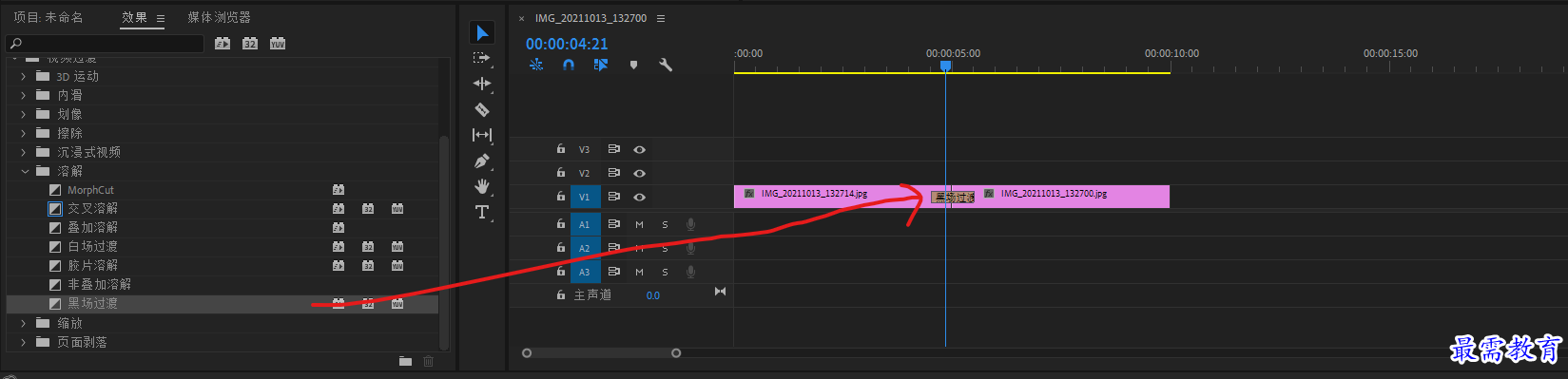Target the A2 track header
Screen dimensions: 1568x379
tap(584, 248)
